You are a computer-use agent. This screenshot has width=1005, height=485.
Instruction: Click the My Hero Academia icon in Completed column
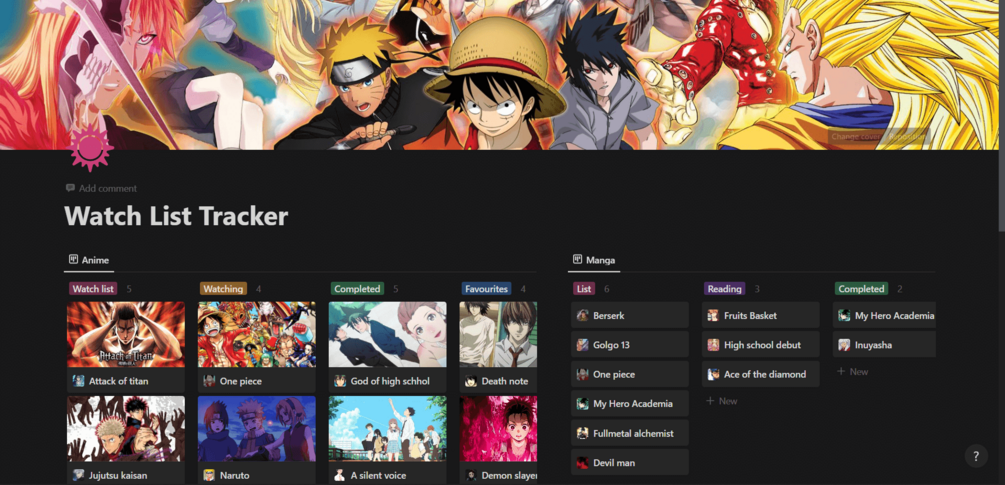[844, 315]
